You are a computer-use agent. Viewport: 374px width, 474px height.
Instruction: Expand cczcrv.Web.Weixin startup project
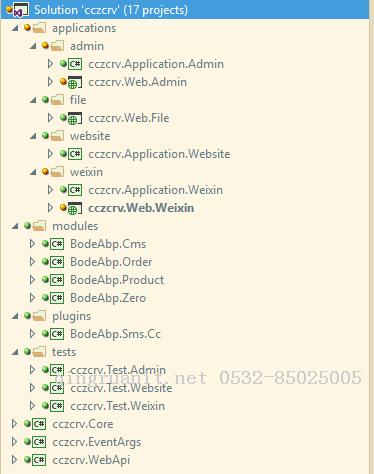pyautogui.click(x=50, y=208)
